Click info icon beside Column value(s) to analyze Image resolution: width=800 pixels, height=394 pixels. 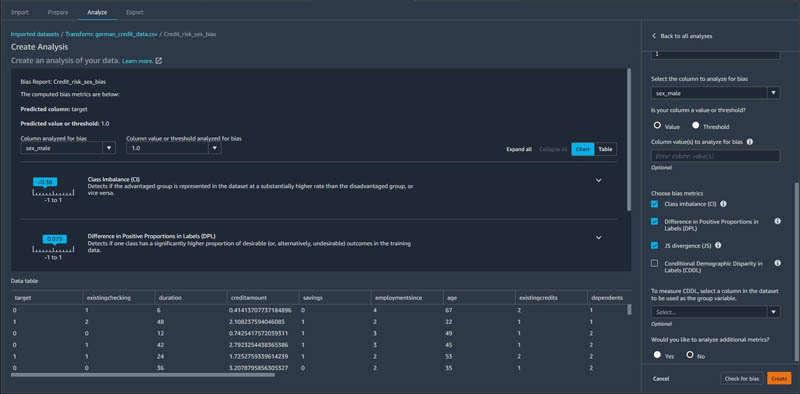[x=749, y=142]
